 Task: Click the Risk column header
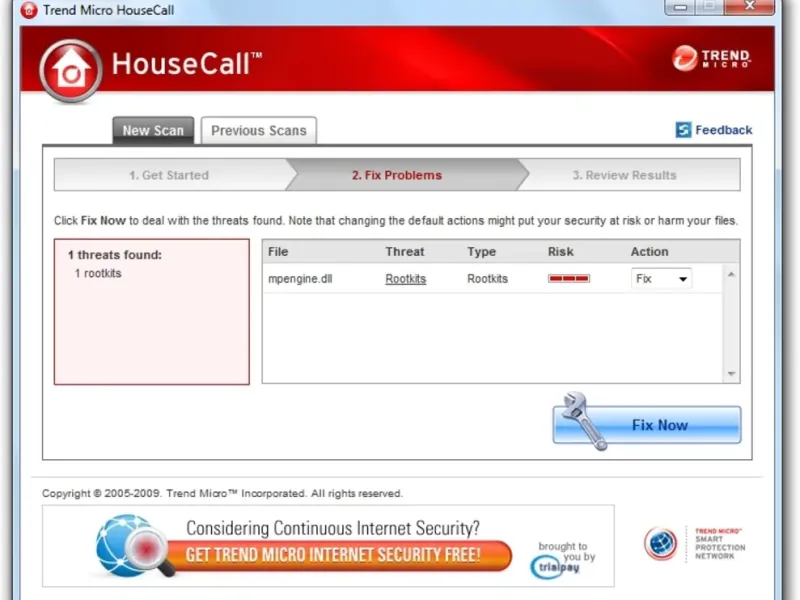point(561,252)
